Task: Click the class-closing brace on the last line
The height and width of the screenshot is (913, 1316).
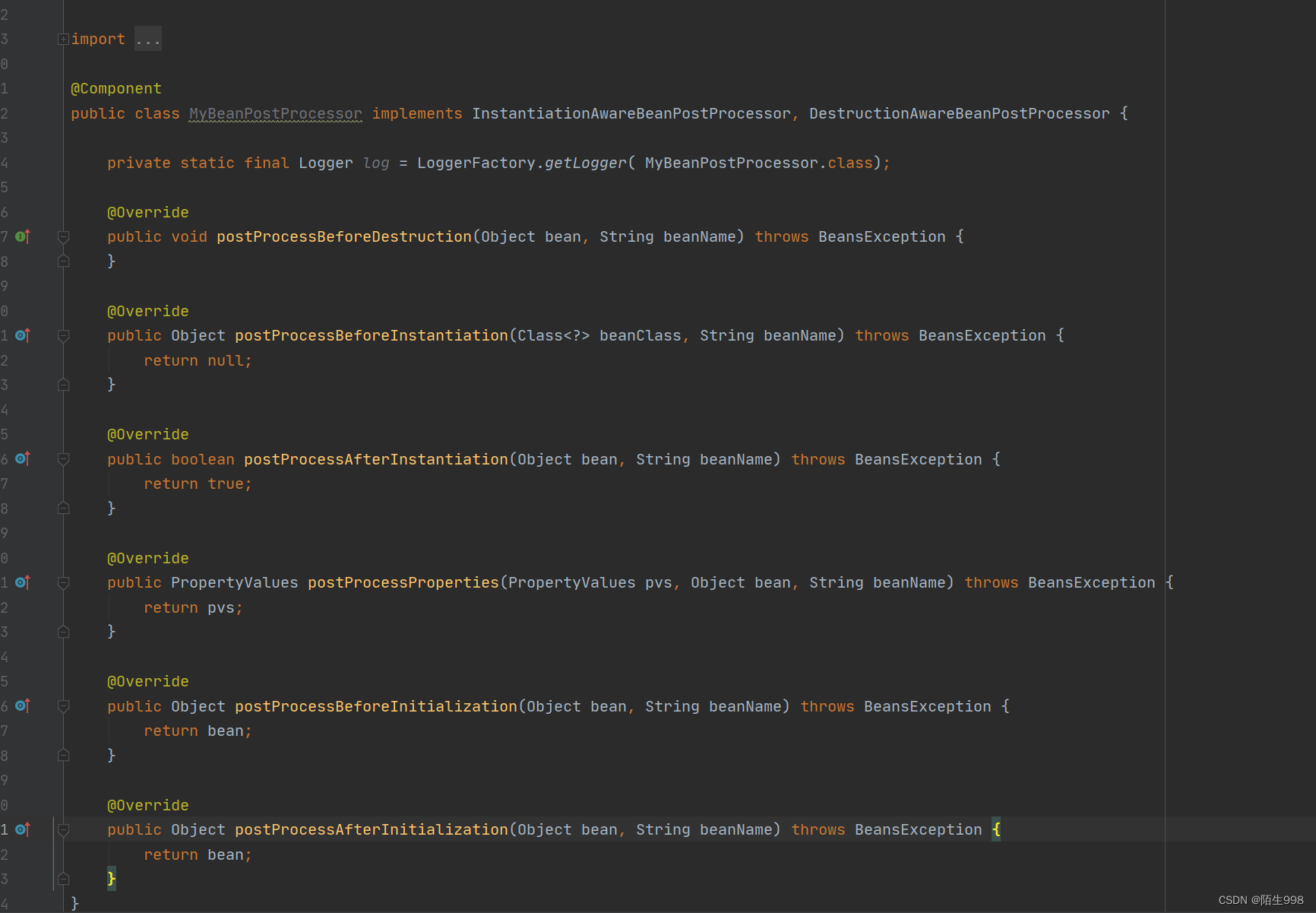Action: point(75,903)
